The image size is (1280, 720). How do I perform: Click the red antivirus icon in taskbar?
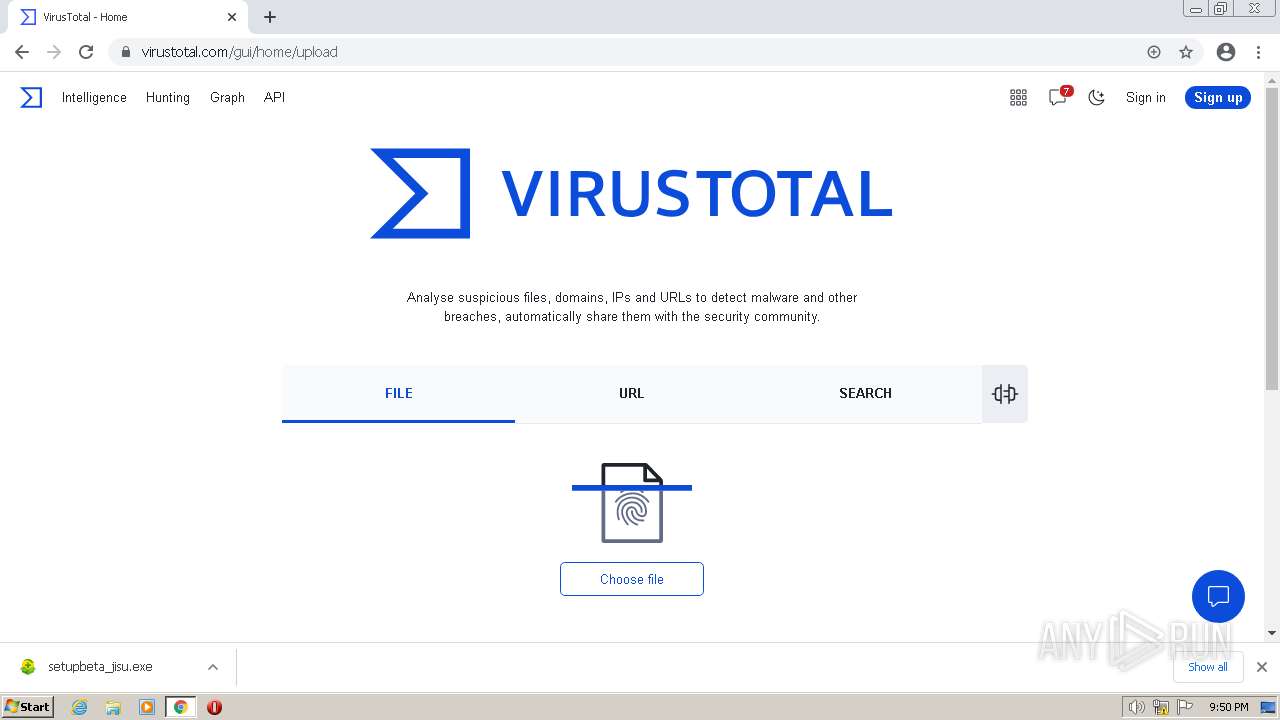214,707
